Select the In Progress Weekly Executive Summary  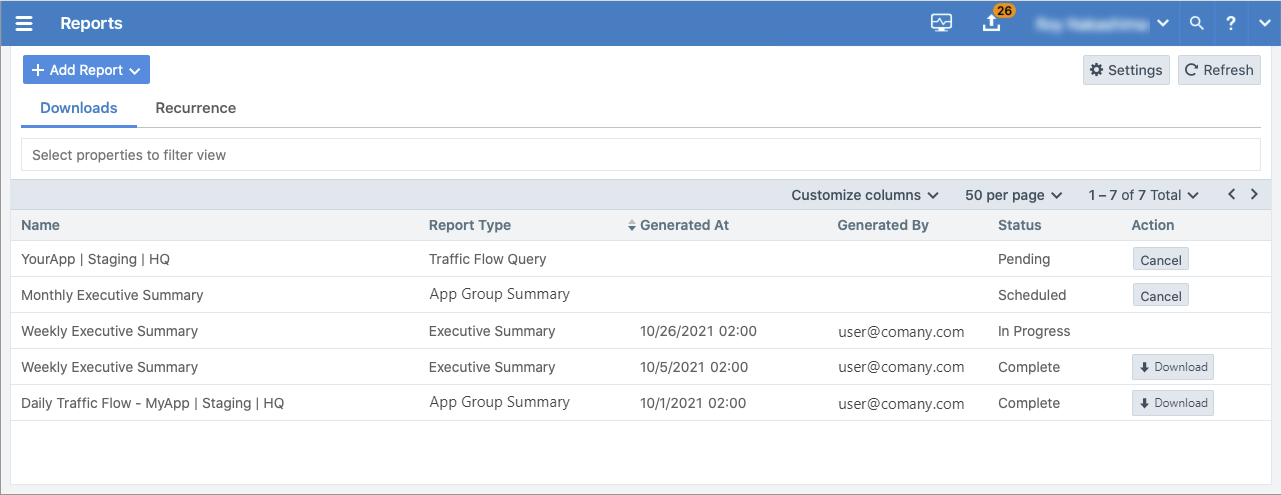pyautogui.click(x=109, y=331)
